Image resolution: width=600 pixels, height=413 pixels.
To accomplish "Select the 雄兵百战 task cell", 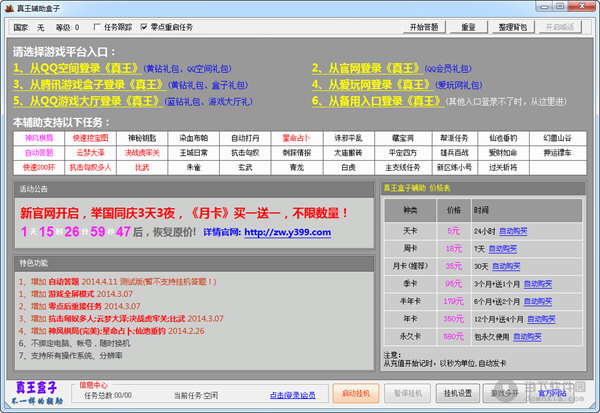I will (455, 153).
